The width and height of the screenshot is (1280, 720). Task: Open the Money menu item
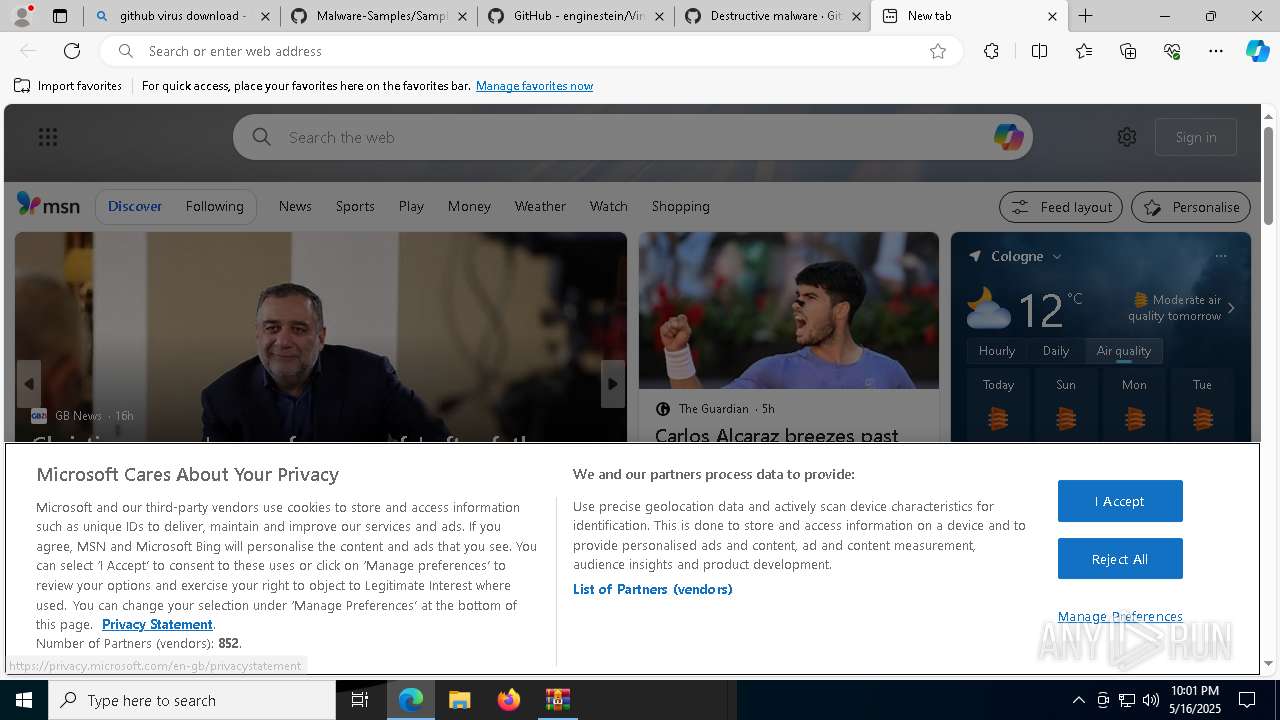pyautogui.click(x=469, y=206)
